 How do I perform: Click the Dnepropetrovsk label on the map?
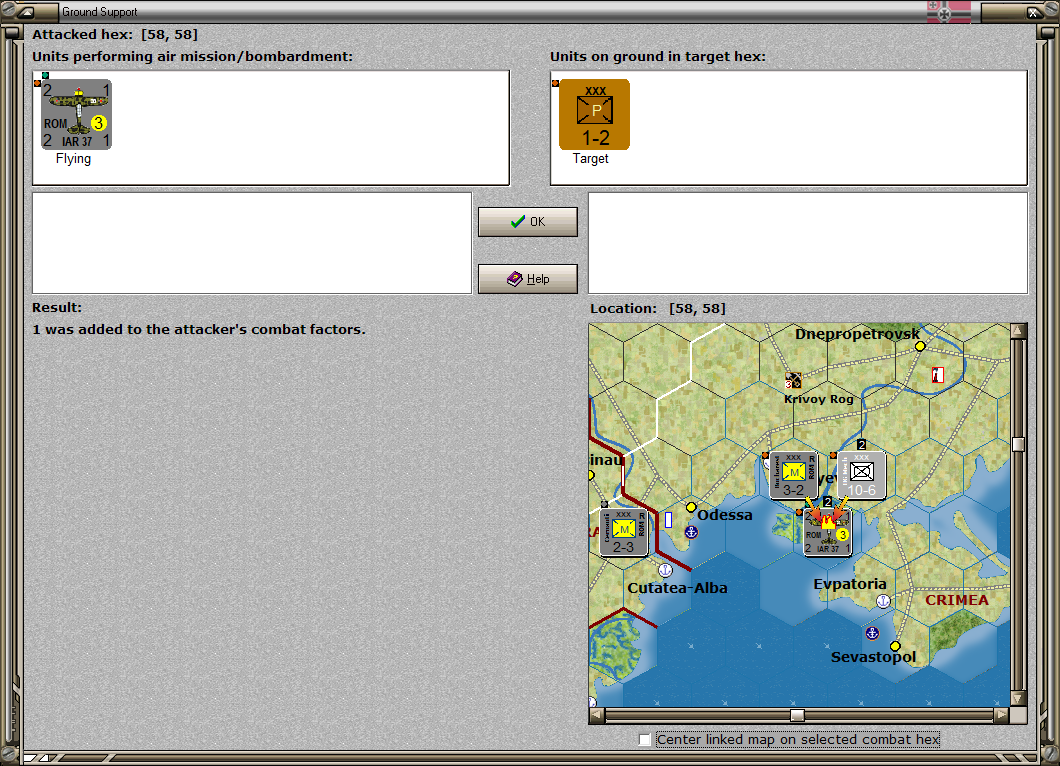(x=857, y=334)
